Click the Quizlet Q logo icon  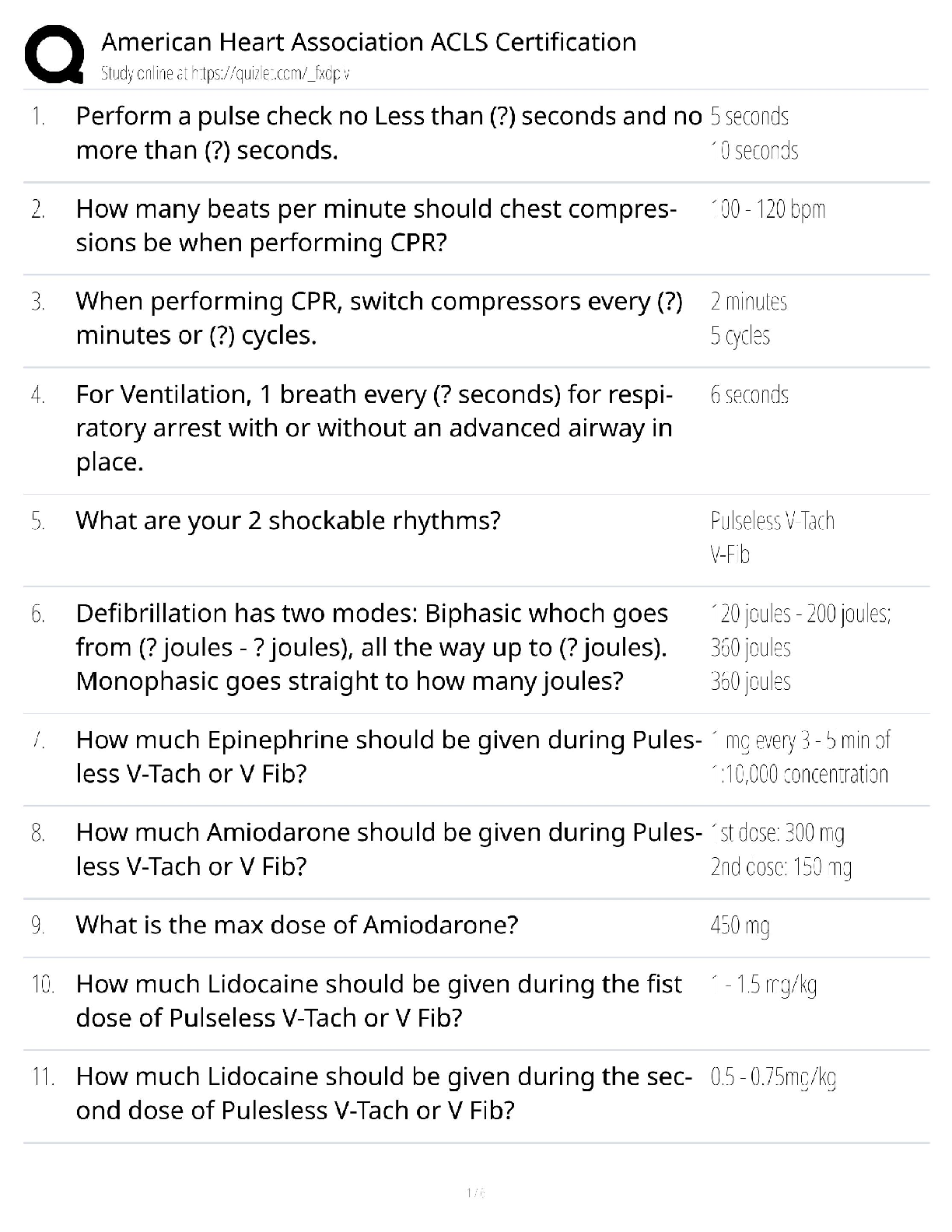pyautogui.click(x=54, y=54)
